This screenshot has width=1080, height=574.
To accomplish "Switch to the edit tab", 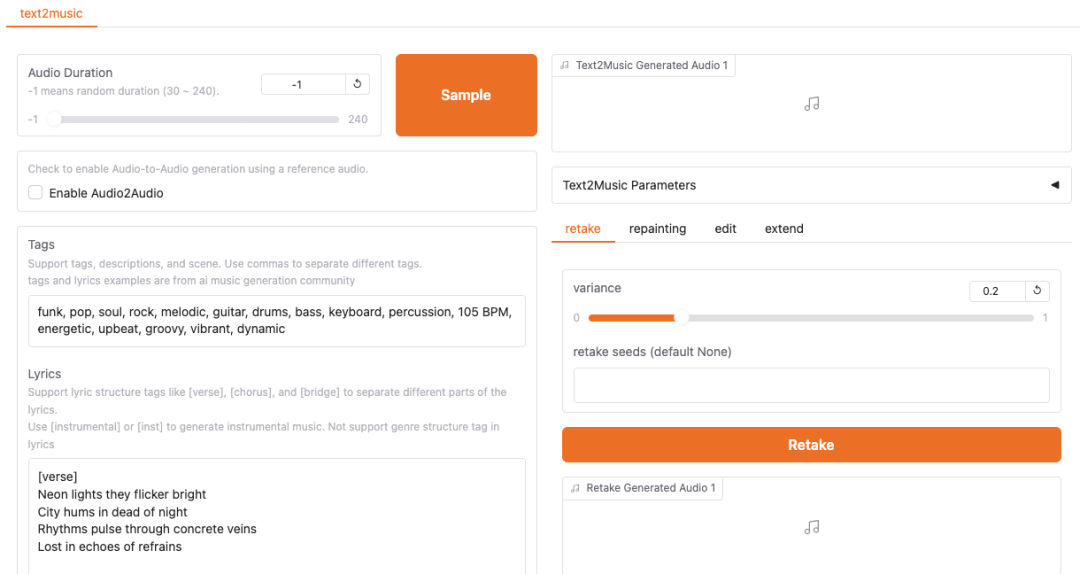I will (x=725, y=229).
